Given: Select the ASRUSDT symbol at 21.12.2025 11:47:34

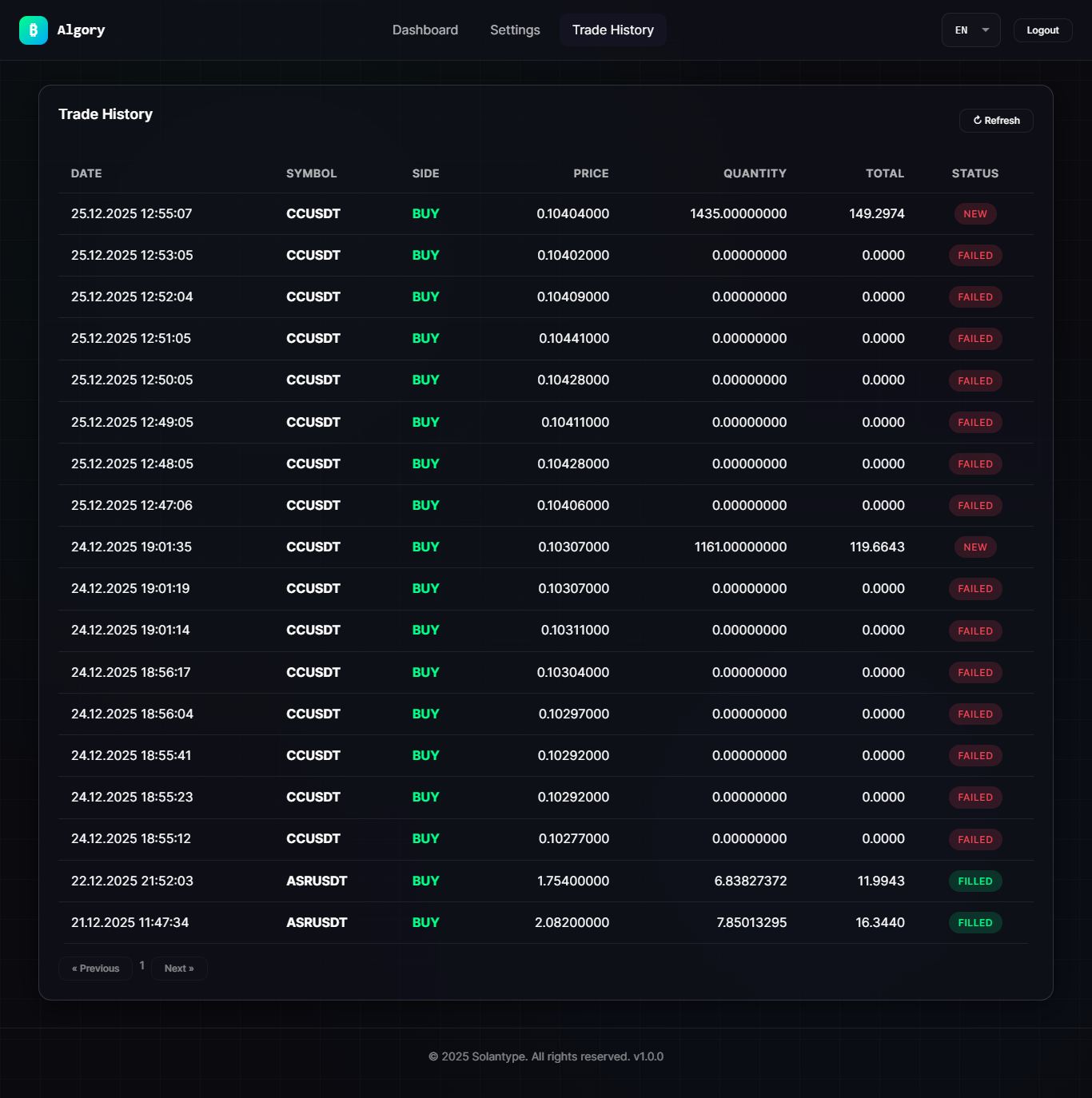Looking at the screenshot, I should (317, 922).
